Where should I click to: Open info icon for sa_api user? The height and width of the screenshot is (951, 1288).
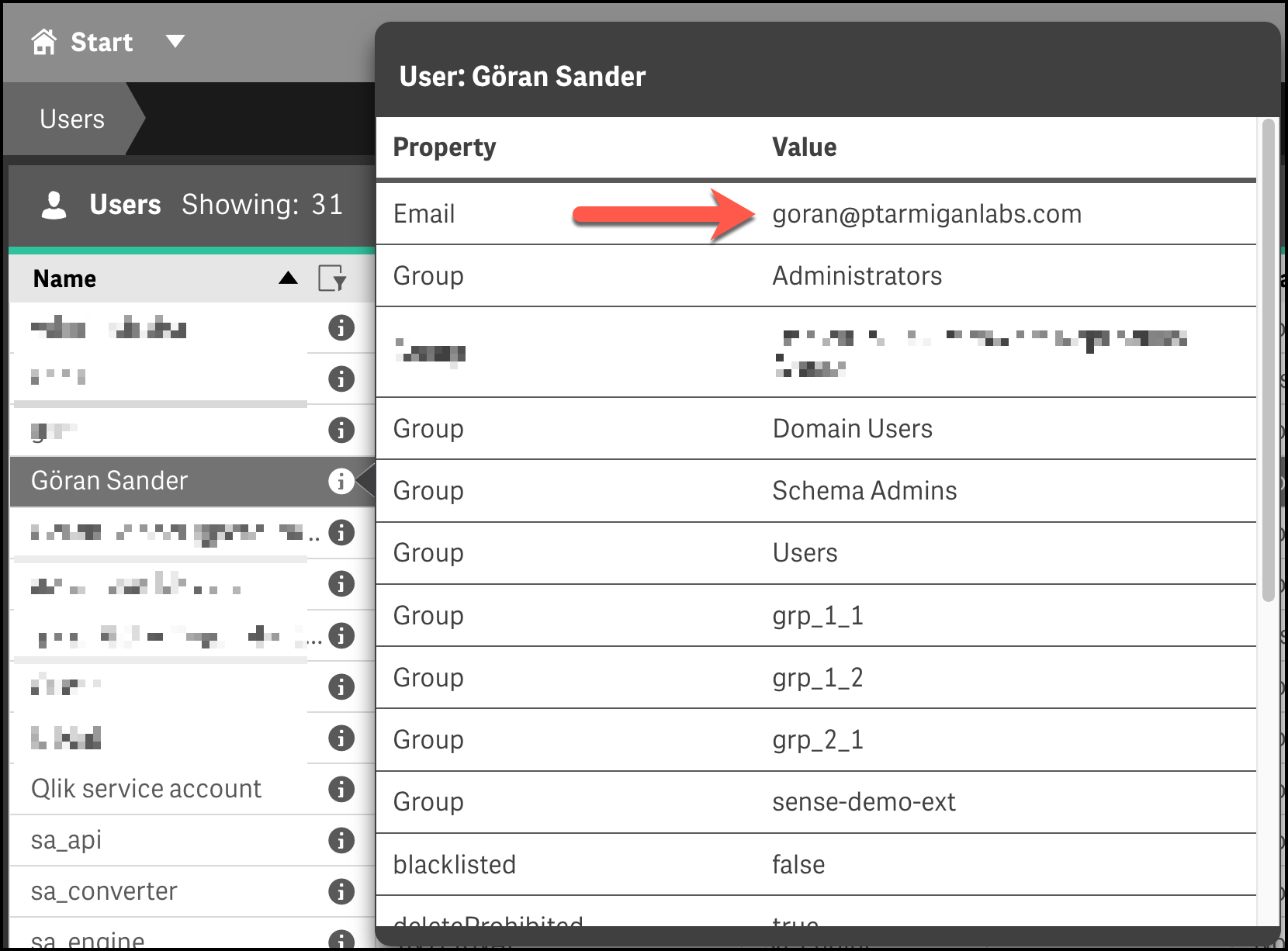(341, 840)
